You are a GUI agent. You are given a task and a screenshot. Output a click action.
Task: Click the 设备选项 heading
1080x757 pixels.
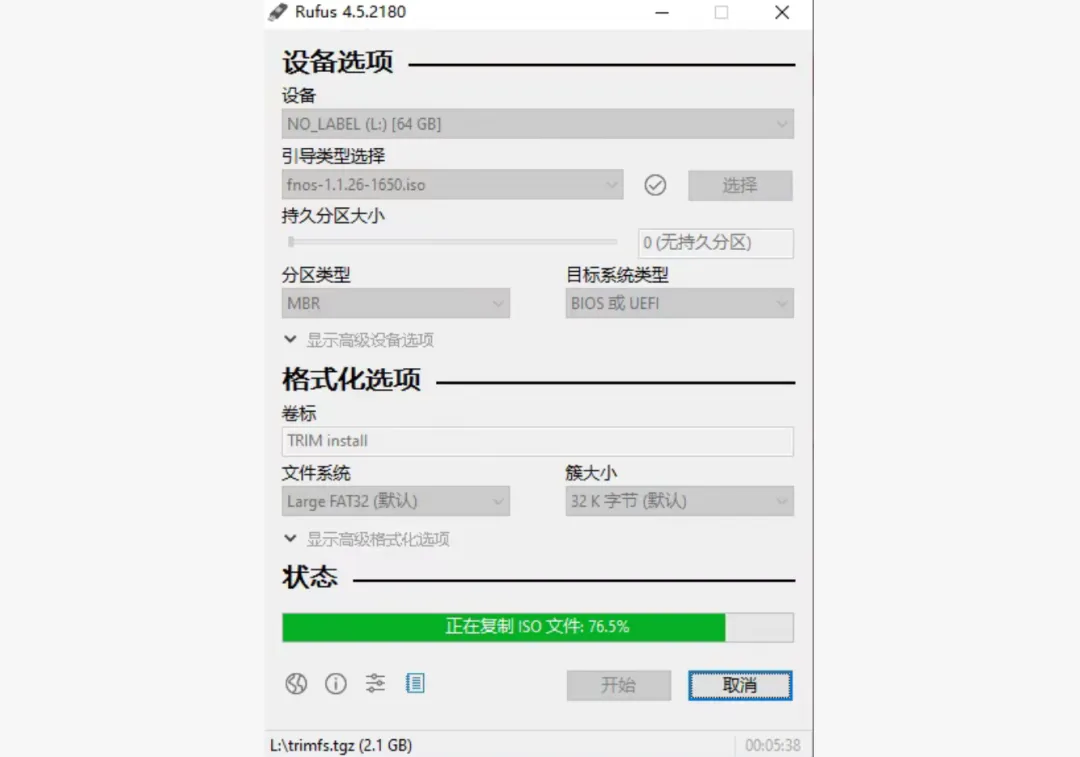click(338, 62)
